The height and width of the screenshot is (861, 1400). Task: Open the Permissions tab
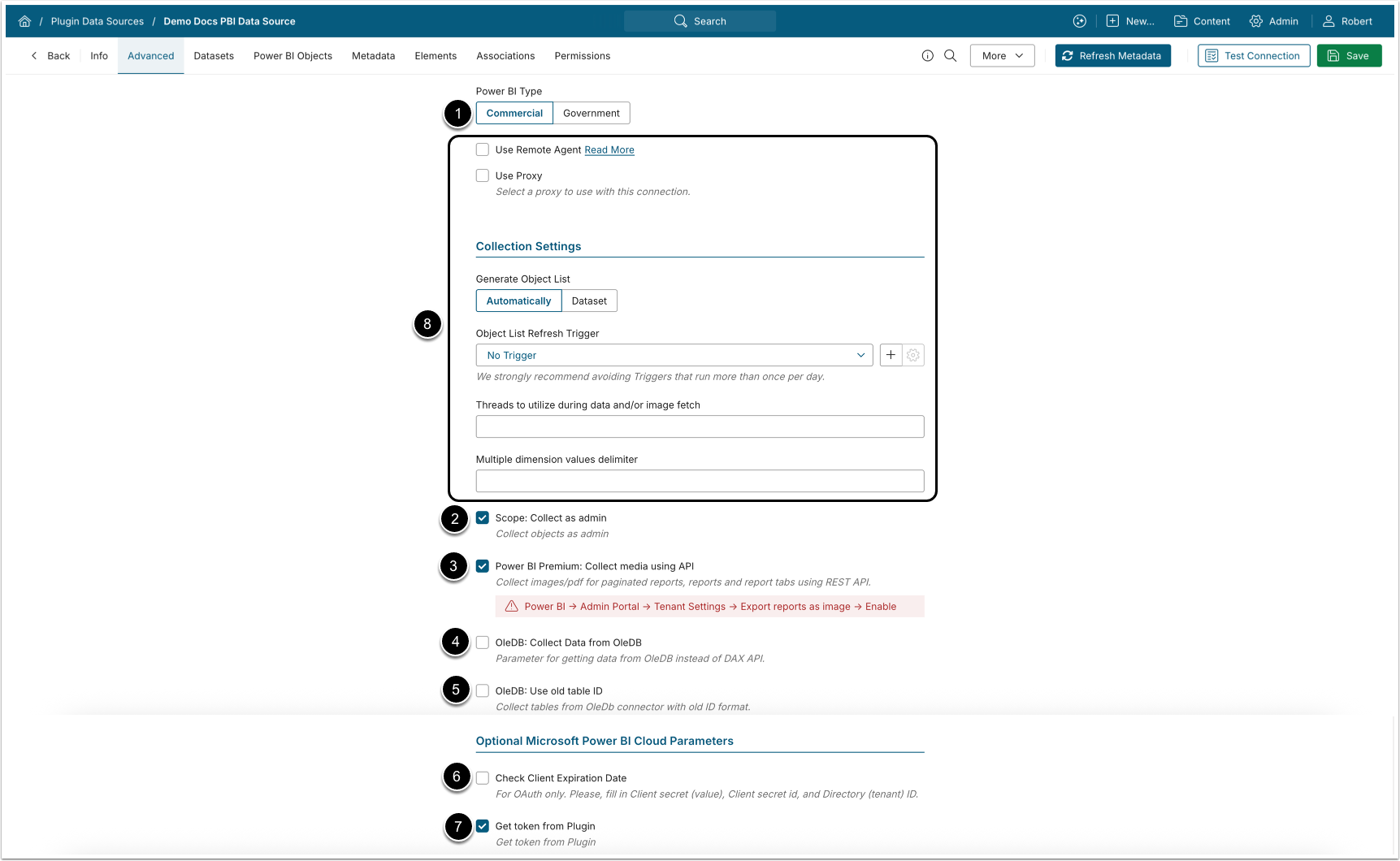click(582, 55)
